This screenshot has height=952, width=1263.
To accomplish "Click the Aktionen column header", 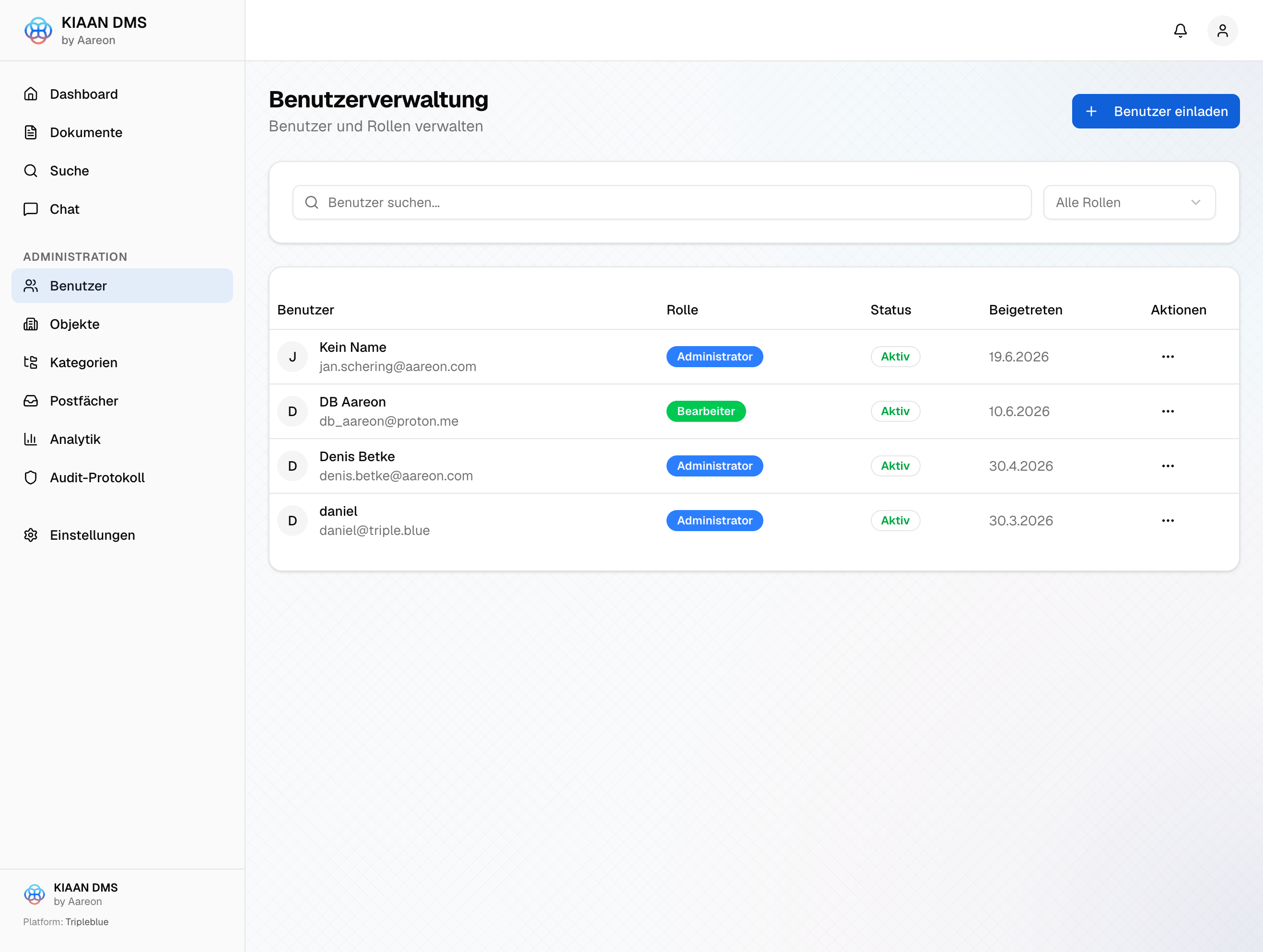I will 1178,310.
